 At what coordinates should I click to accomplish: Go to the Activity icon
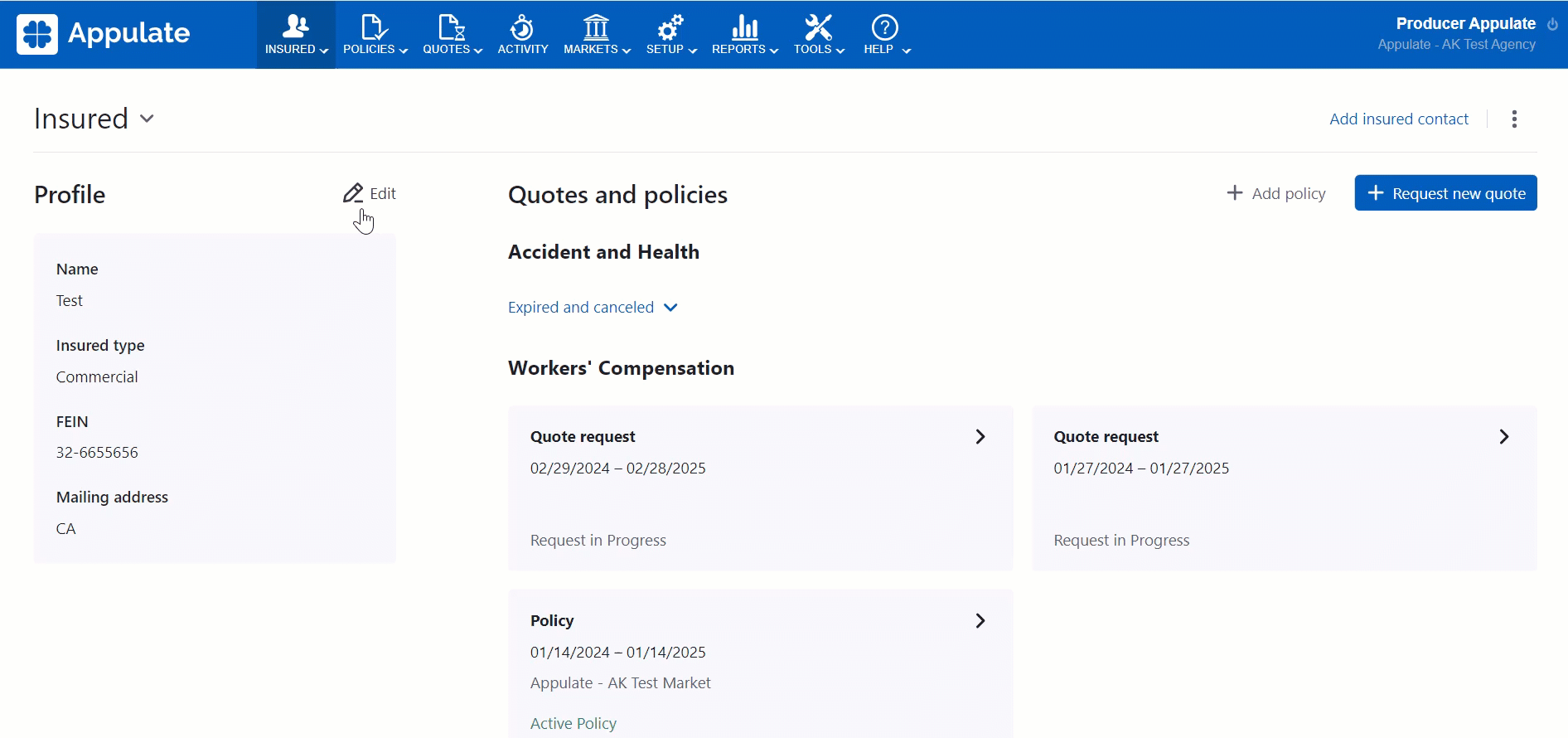point(522,27)
